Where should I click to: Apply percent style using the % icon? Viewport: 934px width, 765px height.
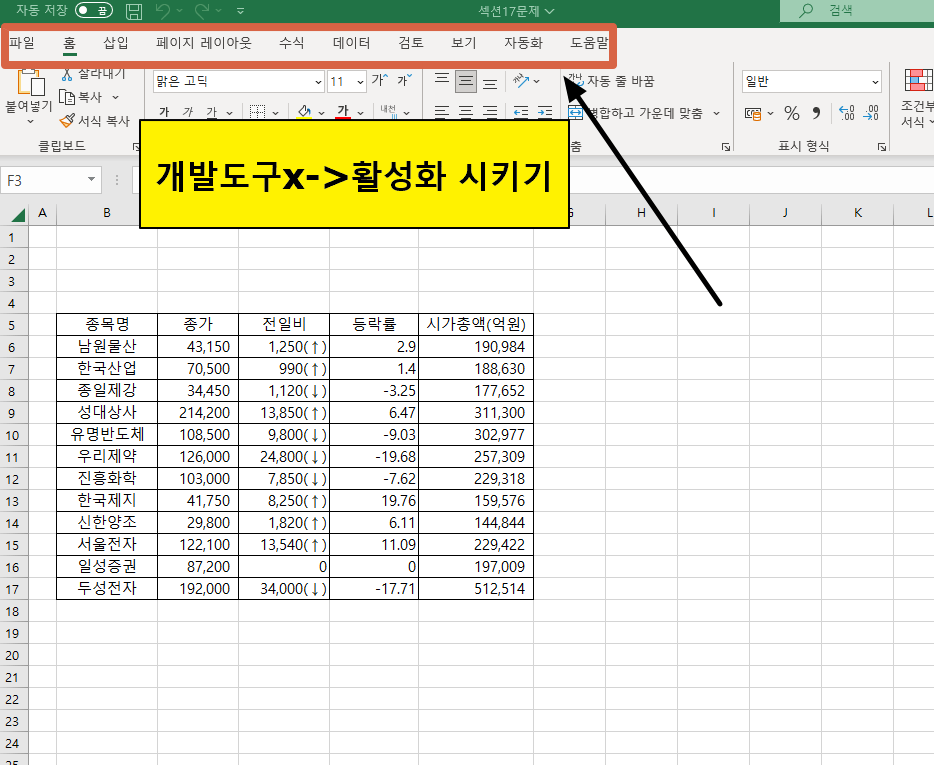791,114
